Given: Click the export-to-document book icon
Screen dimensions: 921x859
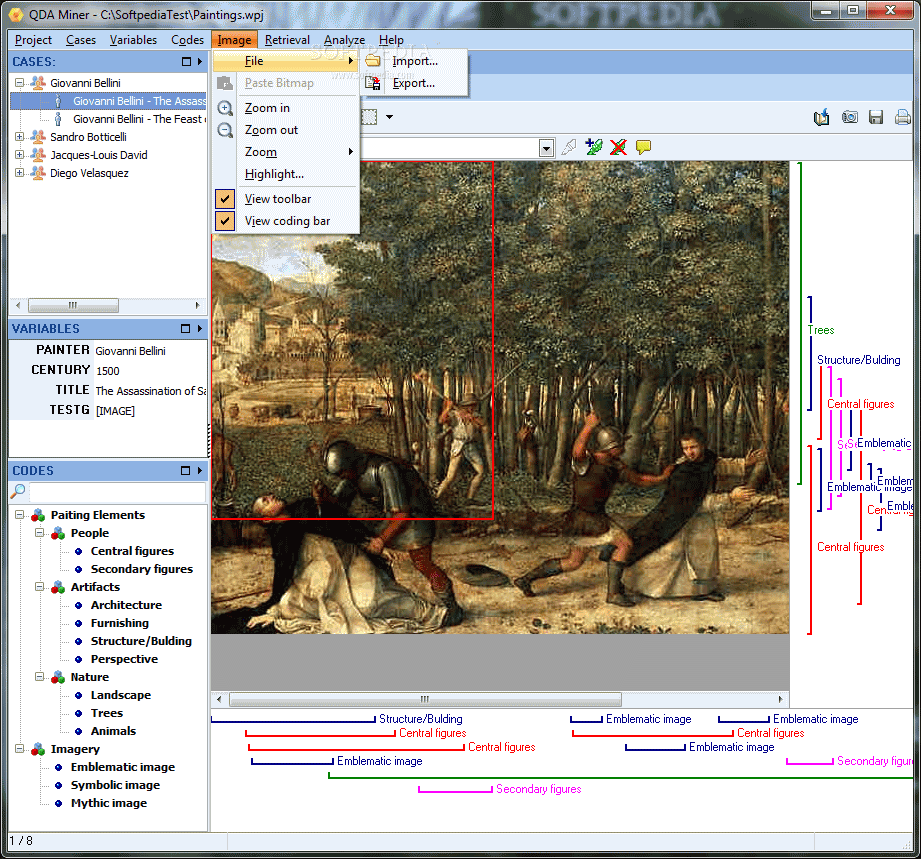Looking at the screenshot, I should pos(821,117).
